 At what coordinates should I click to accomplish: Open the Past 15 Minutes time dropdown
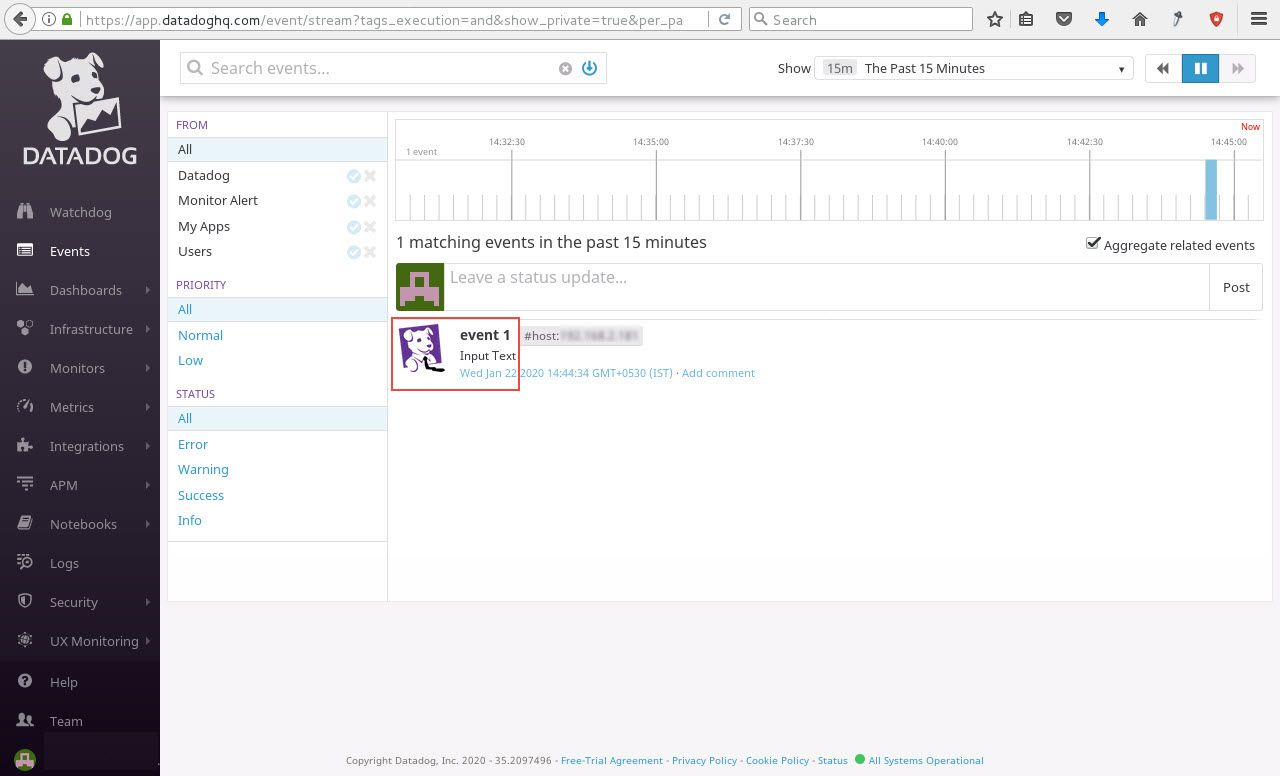(975, 68)
